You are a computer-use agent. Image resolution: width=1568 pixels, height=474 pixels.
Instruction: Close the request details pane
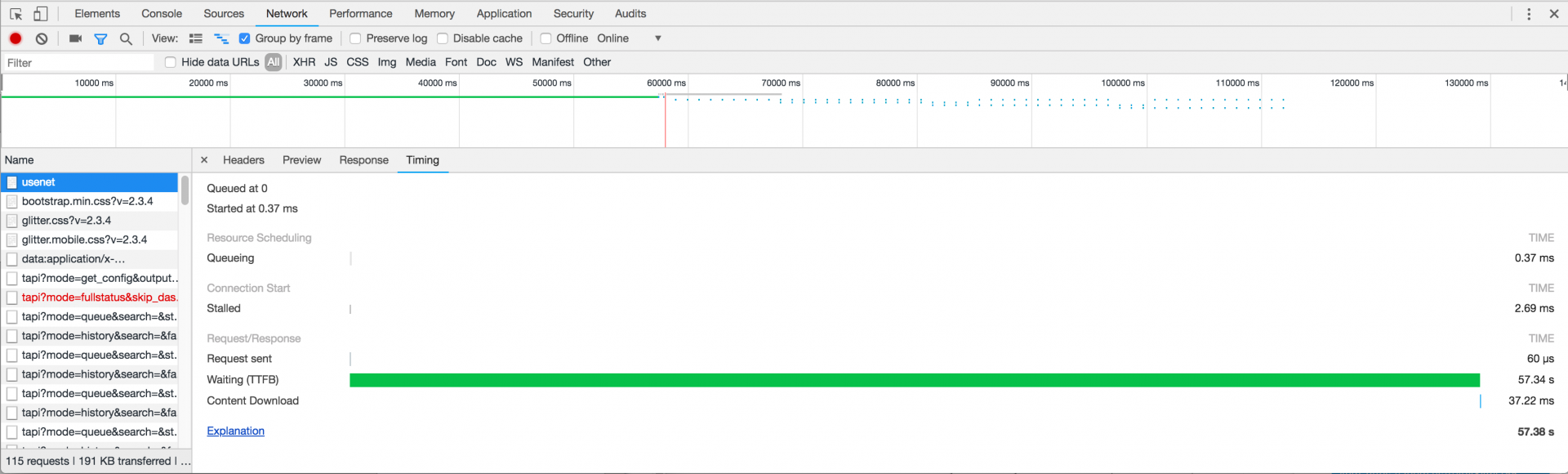pos(204,160)
